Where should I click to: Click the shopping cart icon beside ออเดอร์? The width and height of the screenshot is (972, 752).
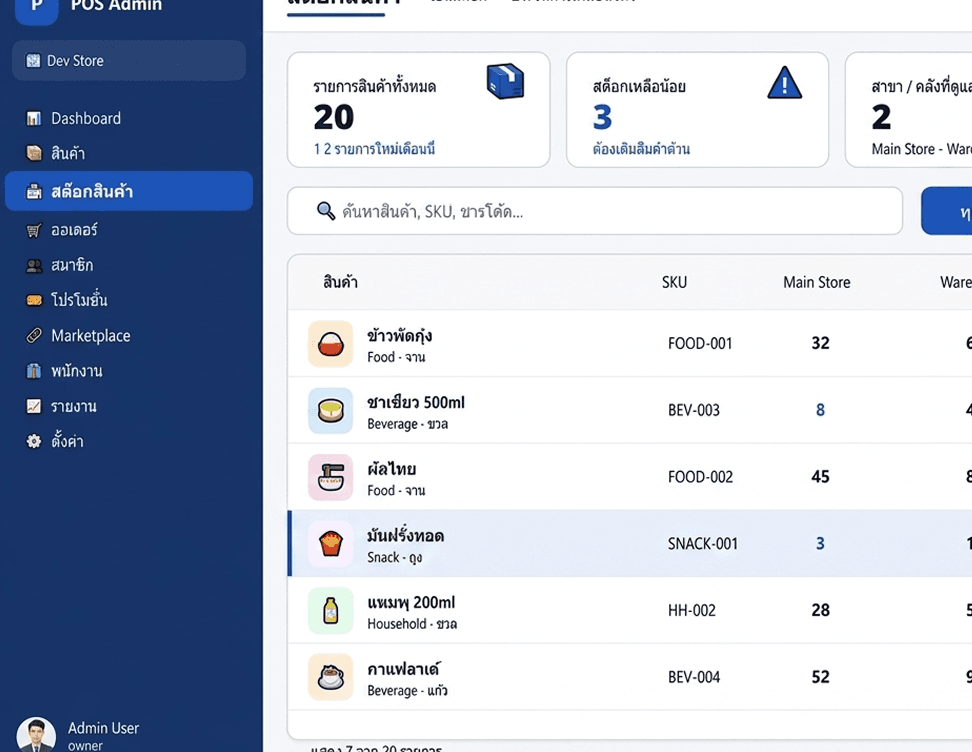tap(33, 231)
